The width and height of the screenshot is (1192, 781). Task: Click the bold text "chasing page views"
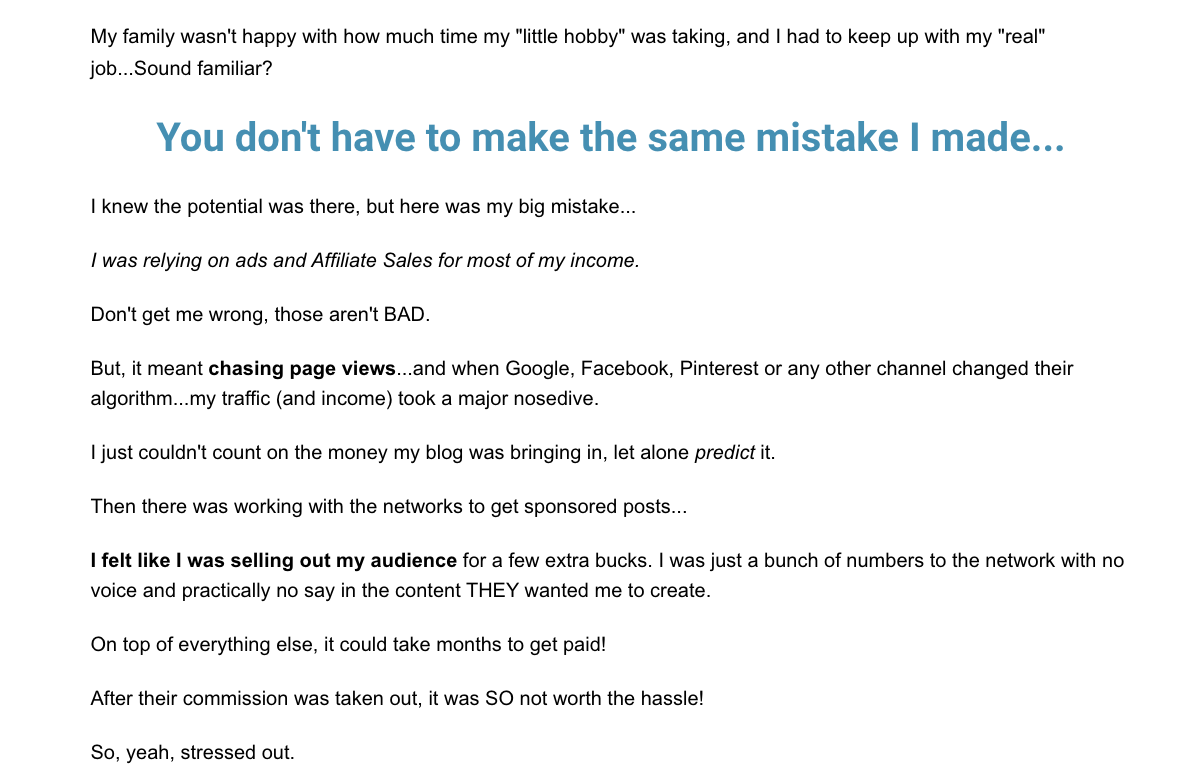coord(302,369)
